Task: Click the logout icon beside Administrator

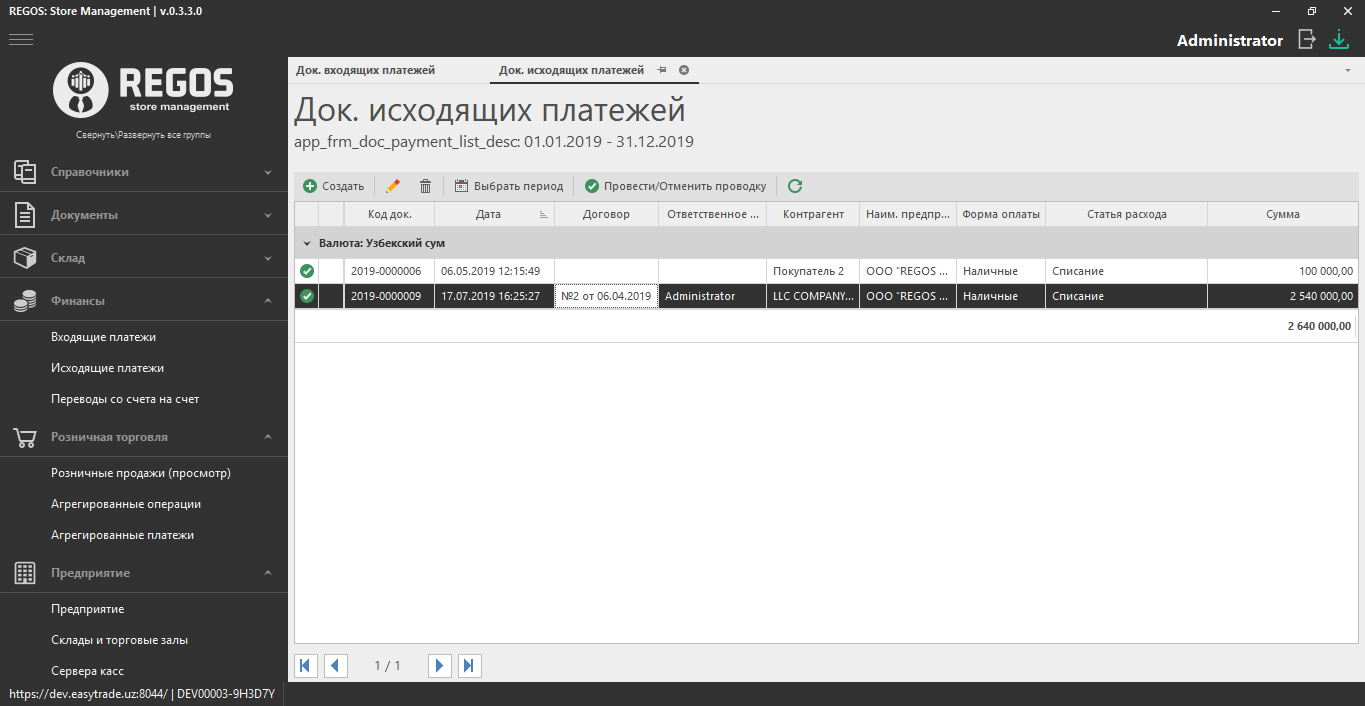Action: pos(1306,39)
